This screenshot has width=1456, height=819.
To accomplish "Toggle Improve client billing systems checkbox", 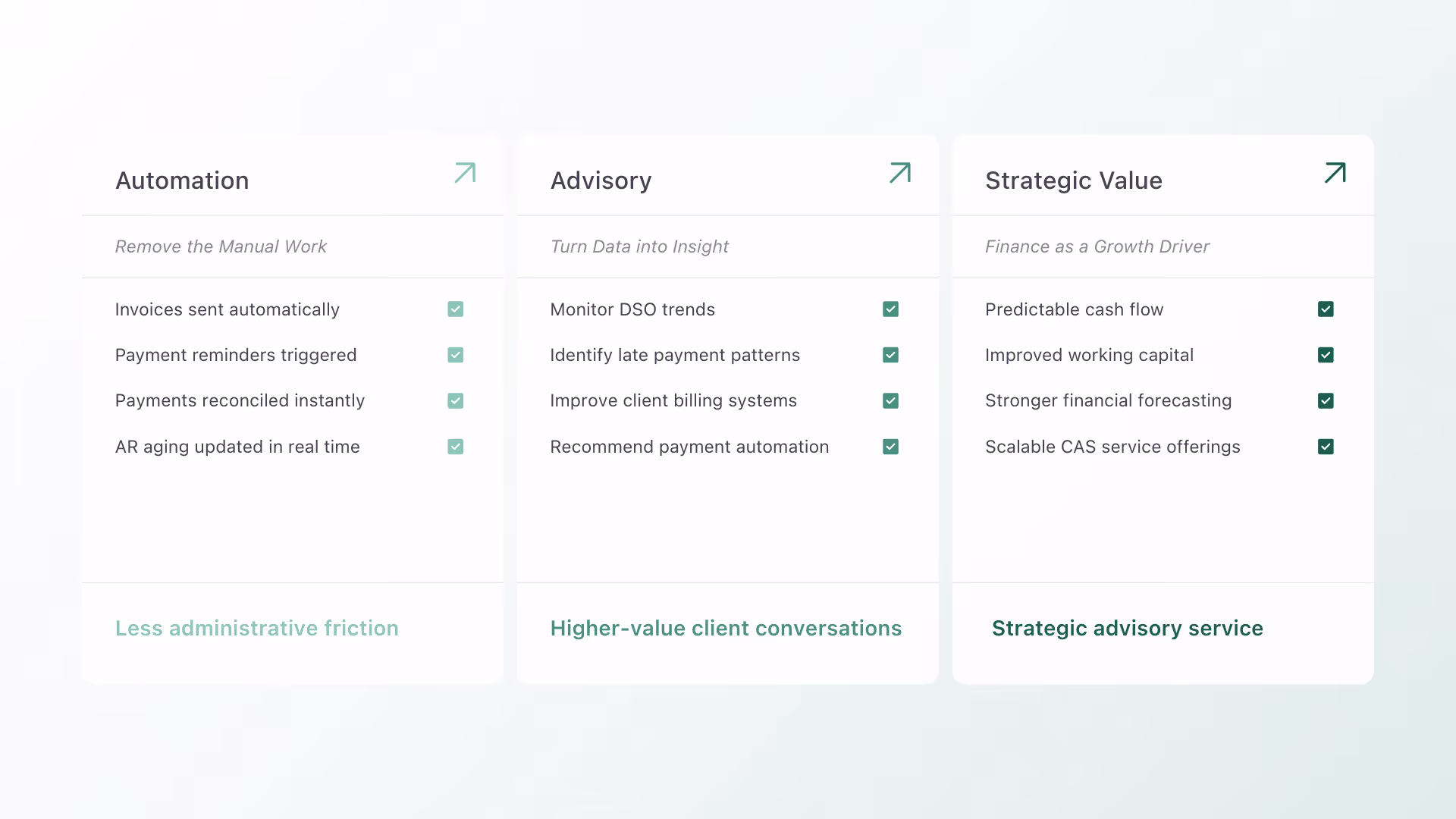I will [891, 400].
